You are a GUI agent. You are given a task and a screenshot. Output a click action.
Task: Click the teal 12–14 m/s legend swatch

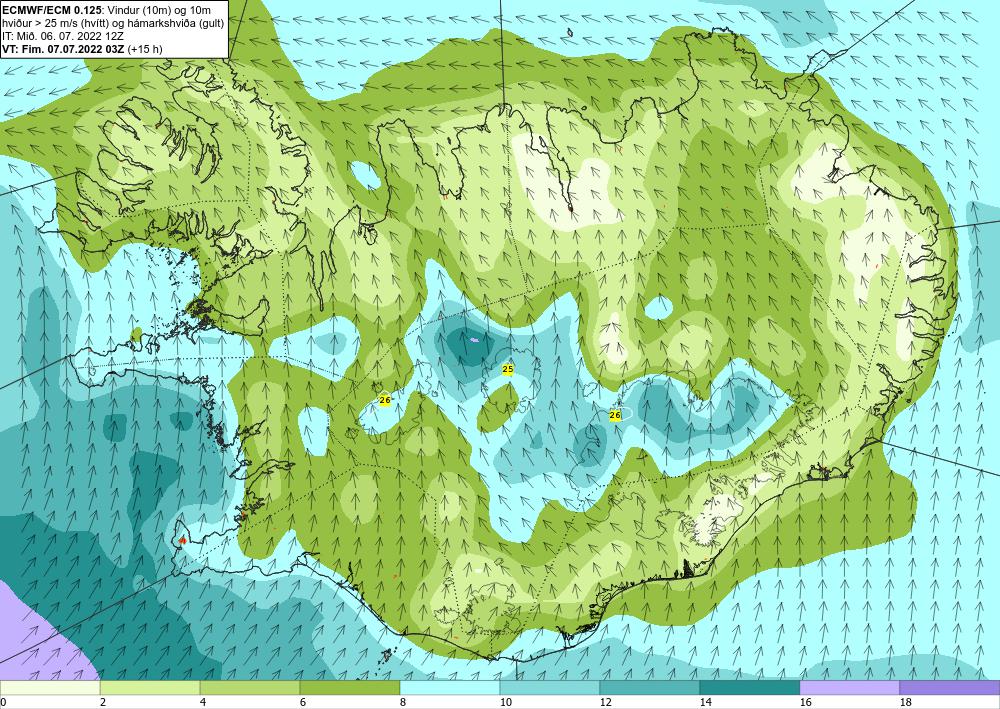[649, 688]
